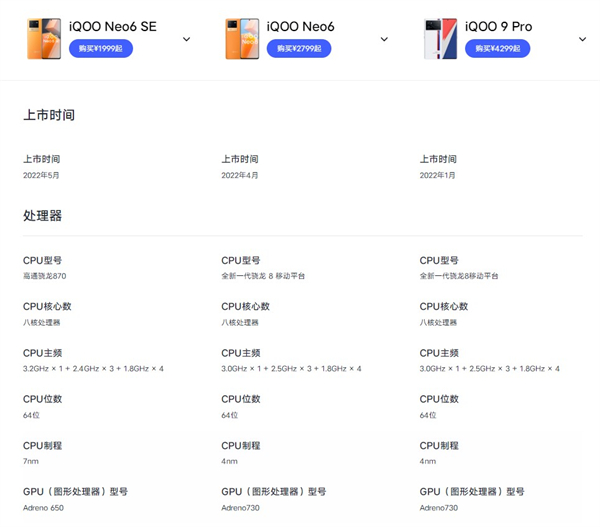Select the iQOO 9 Pro phone thumbnail
The image size is (600, 527).
440,39
